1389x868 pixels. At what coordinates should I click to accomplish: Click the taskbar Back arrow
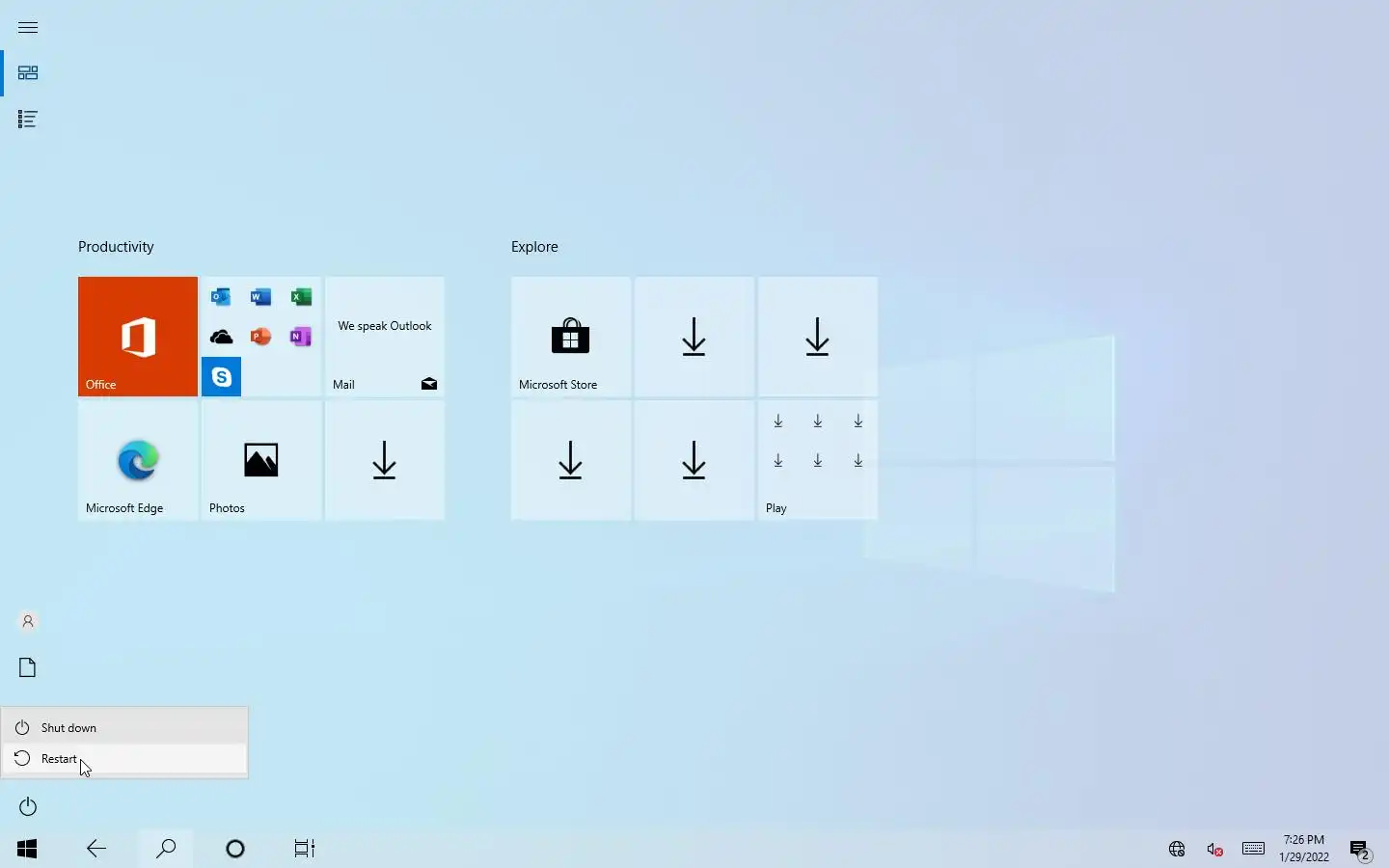click(x=96, y=849)
